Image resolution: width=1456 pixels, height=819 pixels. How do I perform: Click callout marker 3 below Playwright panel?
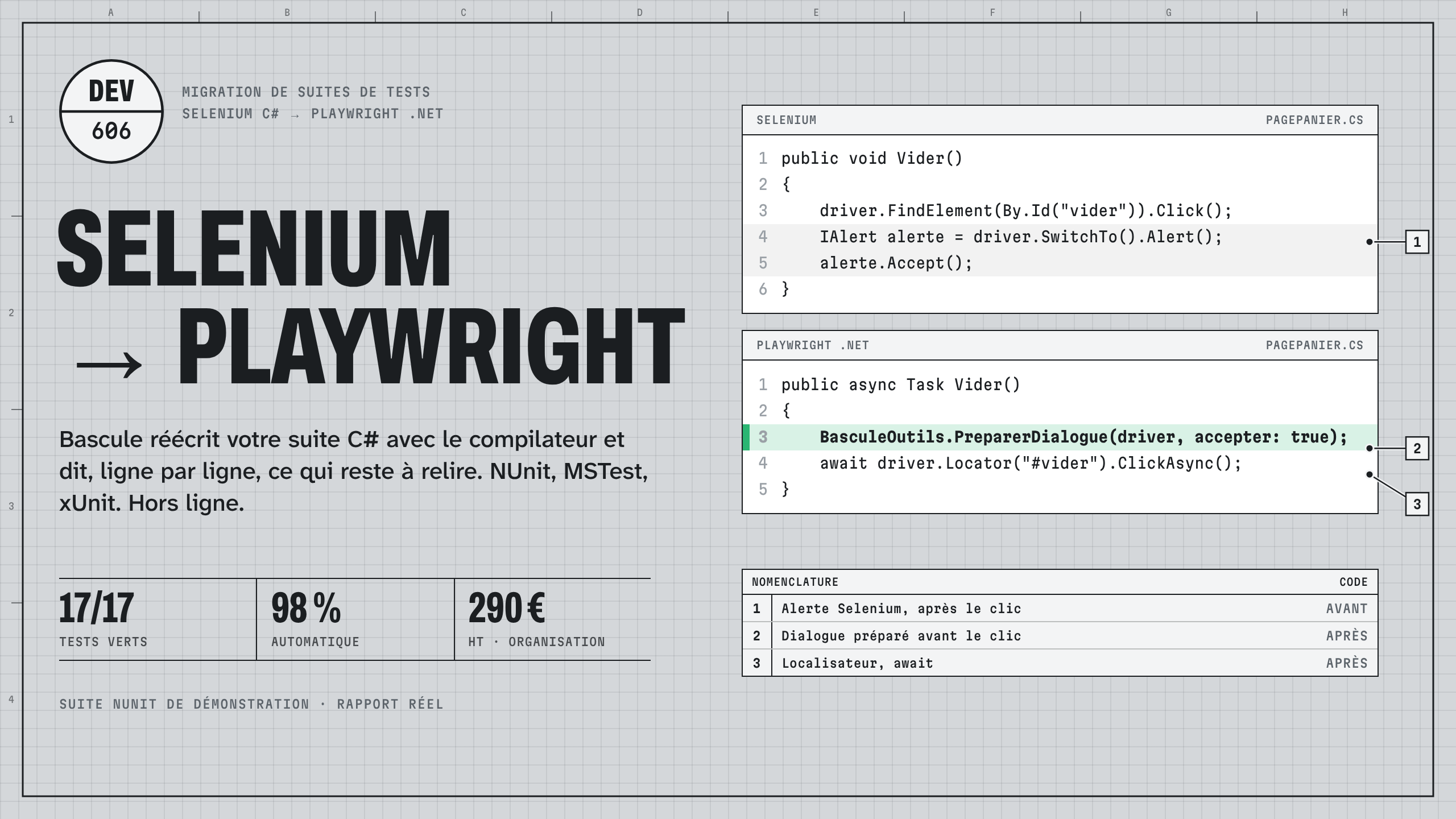pos(1417,504)
